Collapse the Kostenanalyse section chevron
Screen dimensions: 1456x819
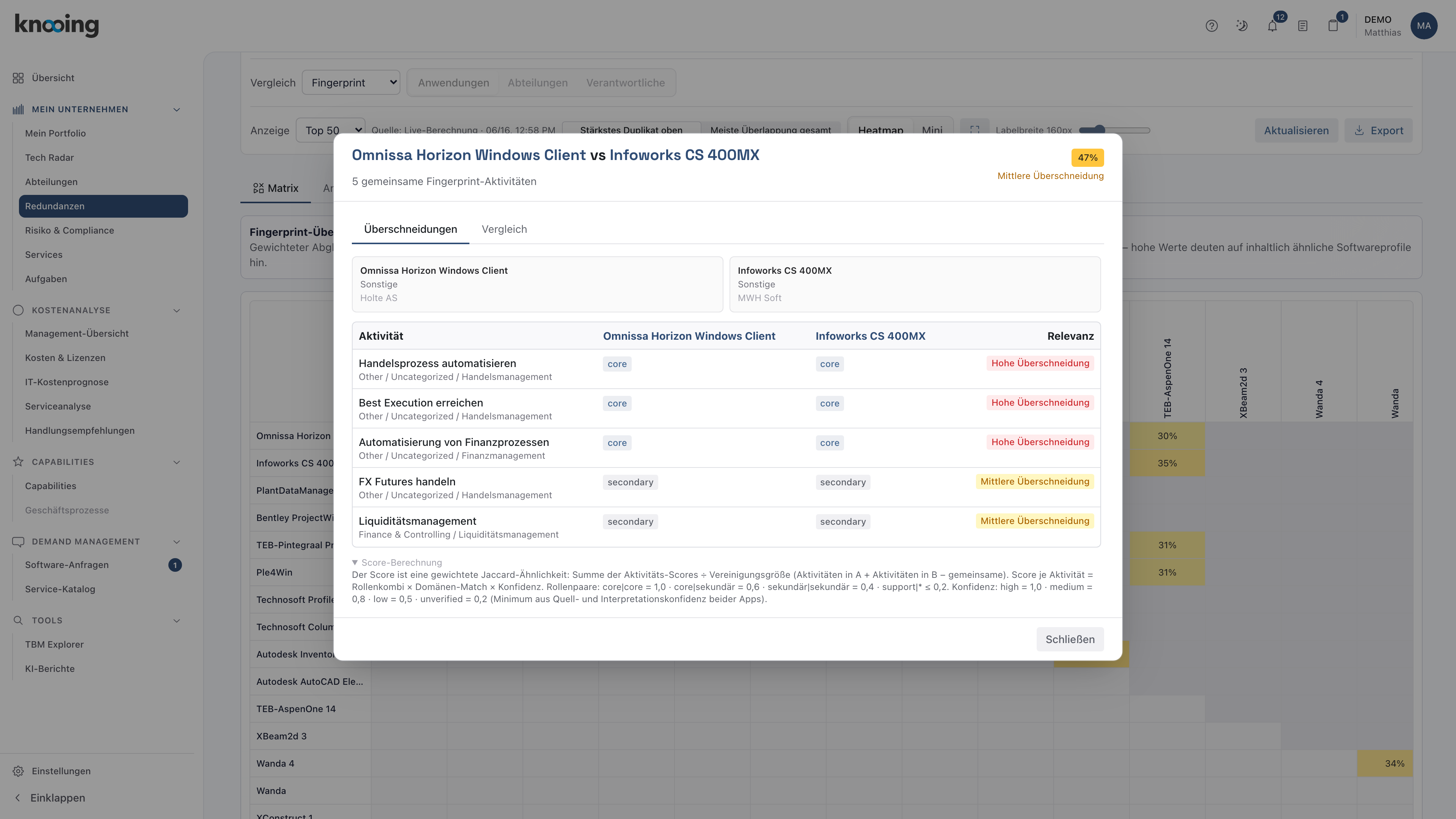pyautogui.click(x=176, y=310)
